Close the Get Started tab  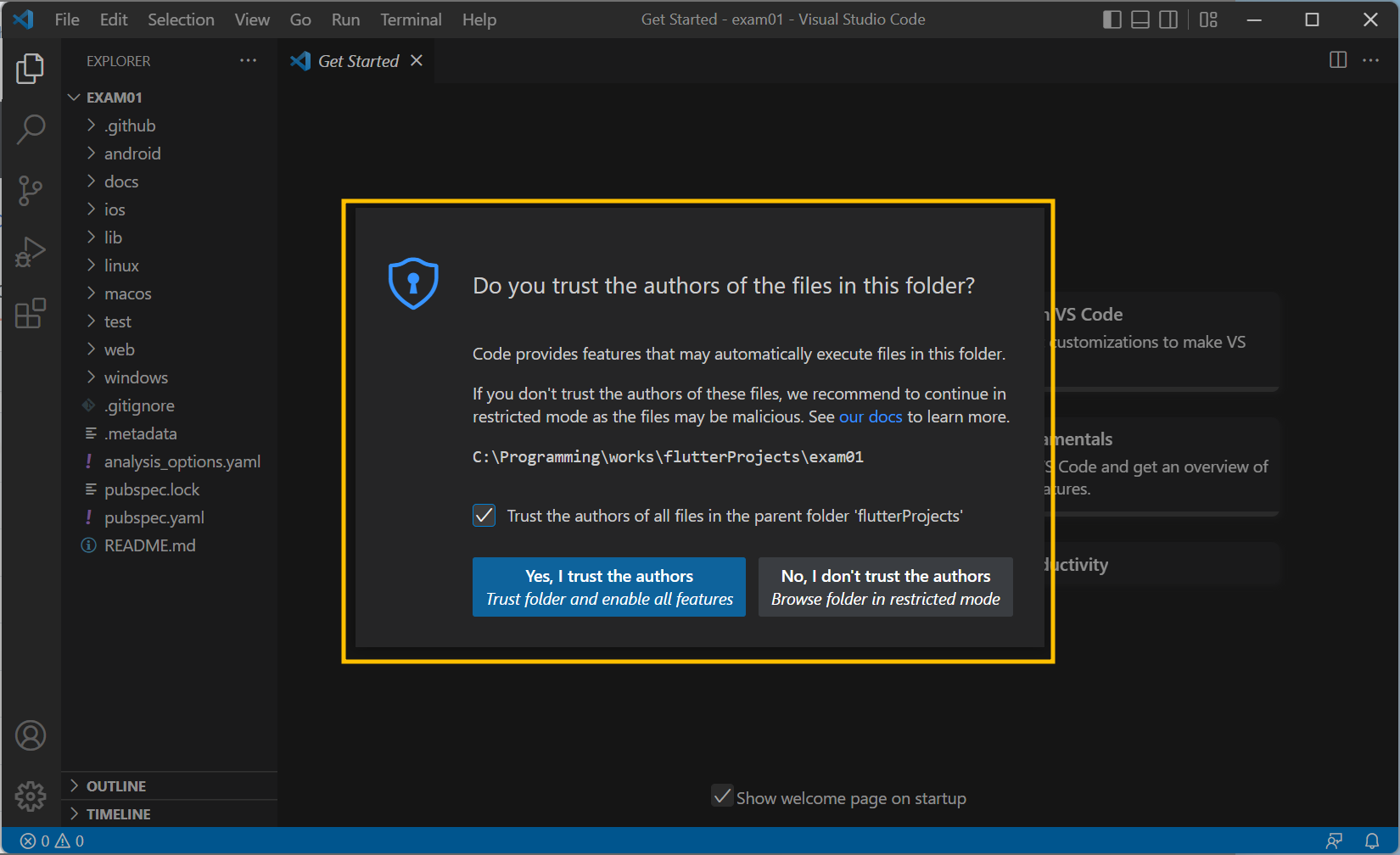(x=417, y=60)
